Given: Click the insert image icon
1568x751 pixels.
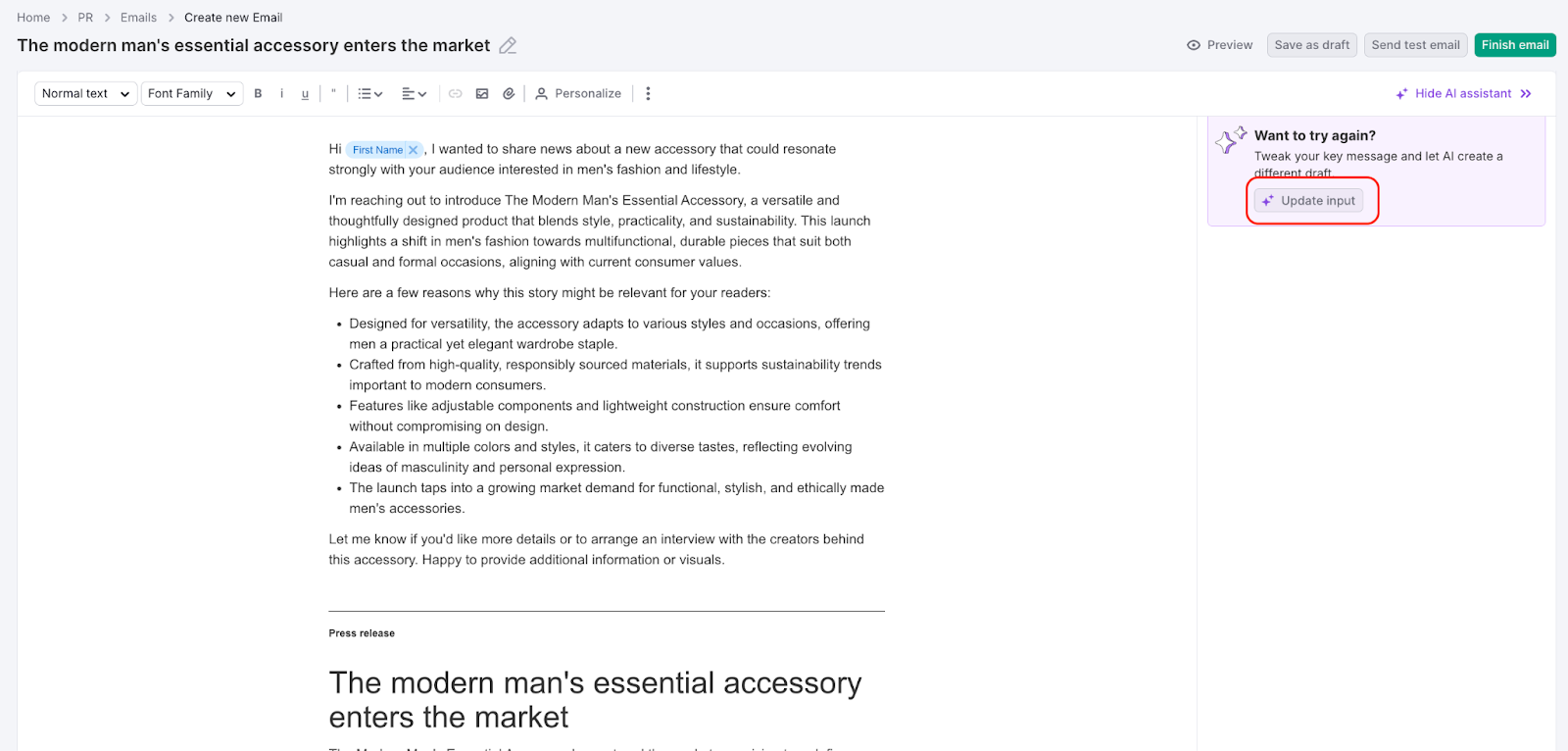Looking at the screenshot, I should tap(482, 94).
